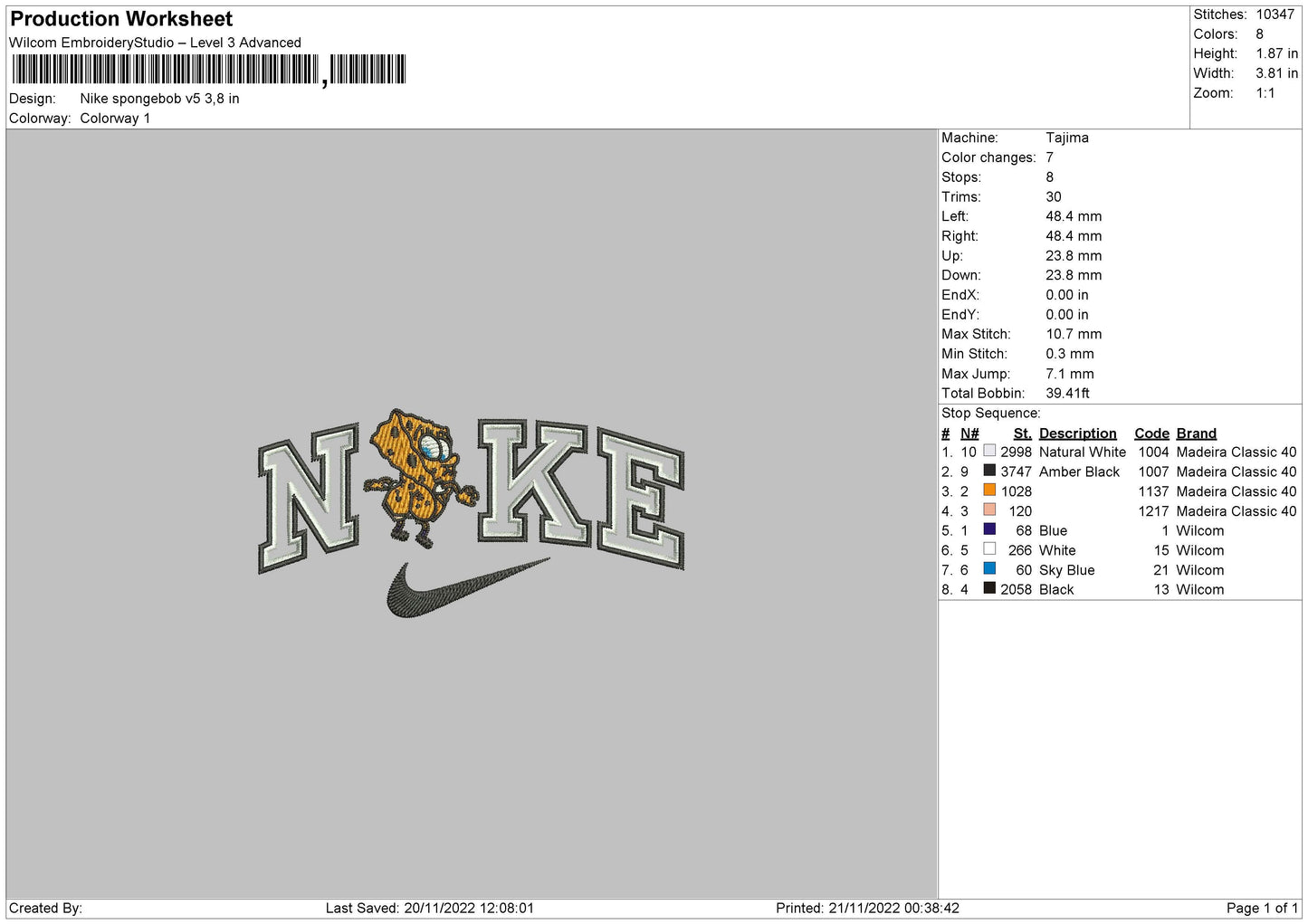Click 'Last Saved: 20/11/2022 12:08:01' footer text
This screenshot has height=924, width=1308.
[x=429, y=908]
